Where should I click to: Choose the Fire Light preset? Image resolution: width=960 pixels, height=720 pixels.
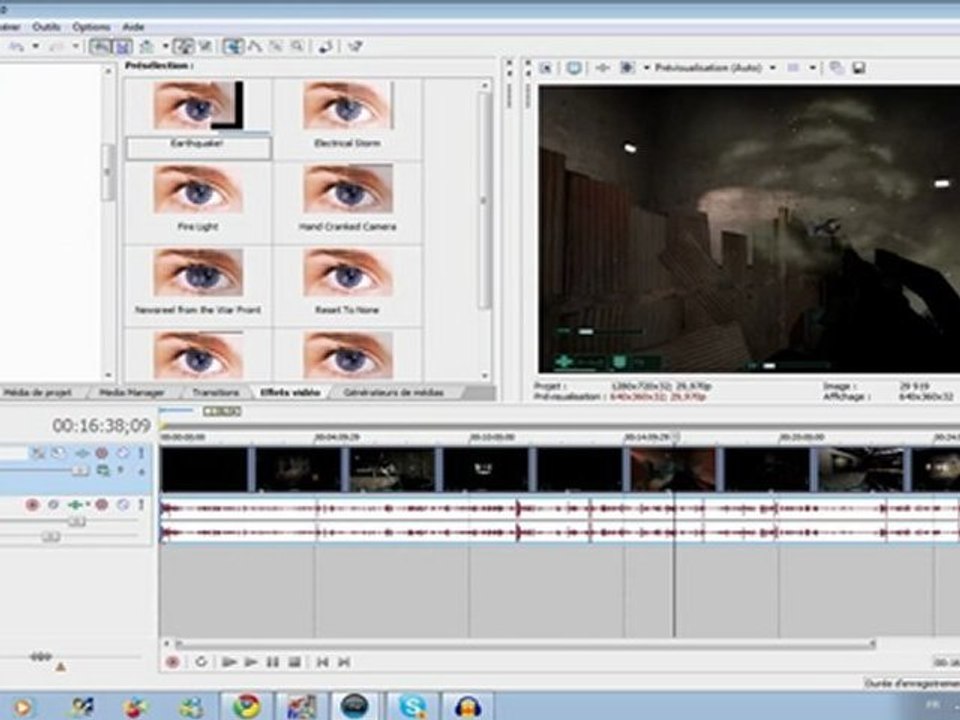tap(198, 201)
